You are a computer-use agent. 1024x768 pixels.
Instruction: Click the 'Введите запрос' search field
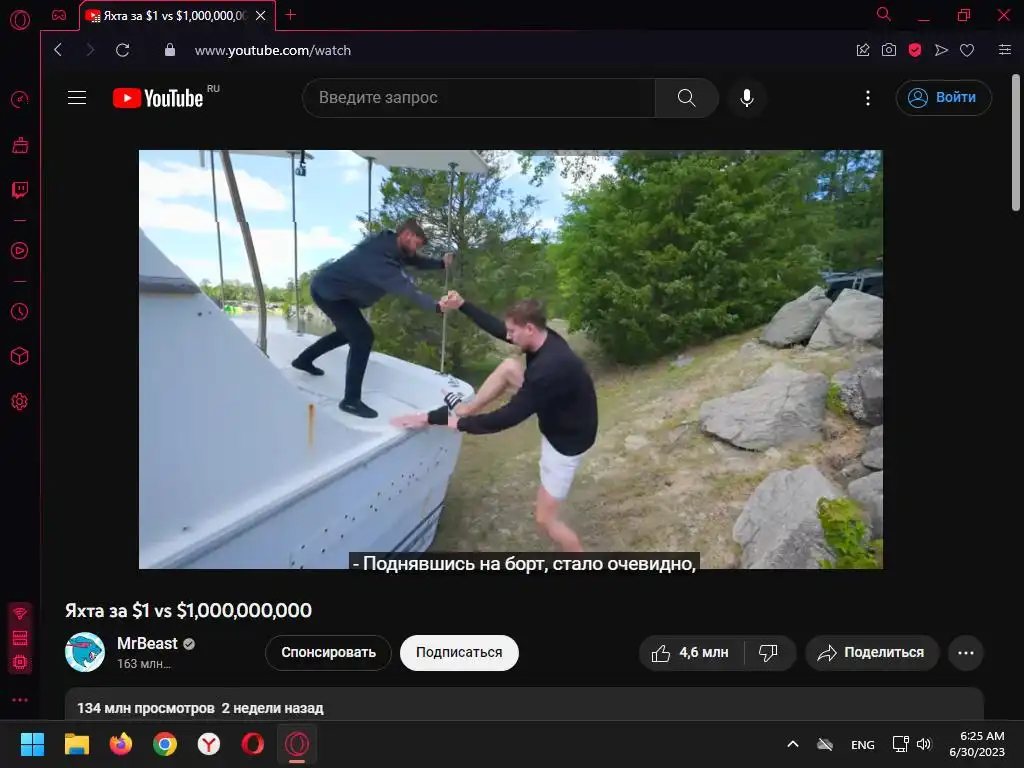coord(479,98)
